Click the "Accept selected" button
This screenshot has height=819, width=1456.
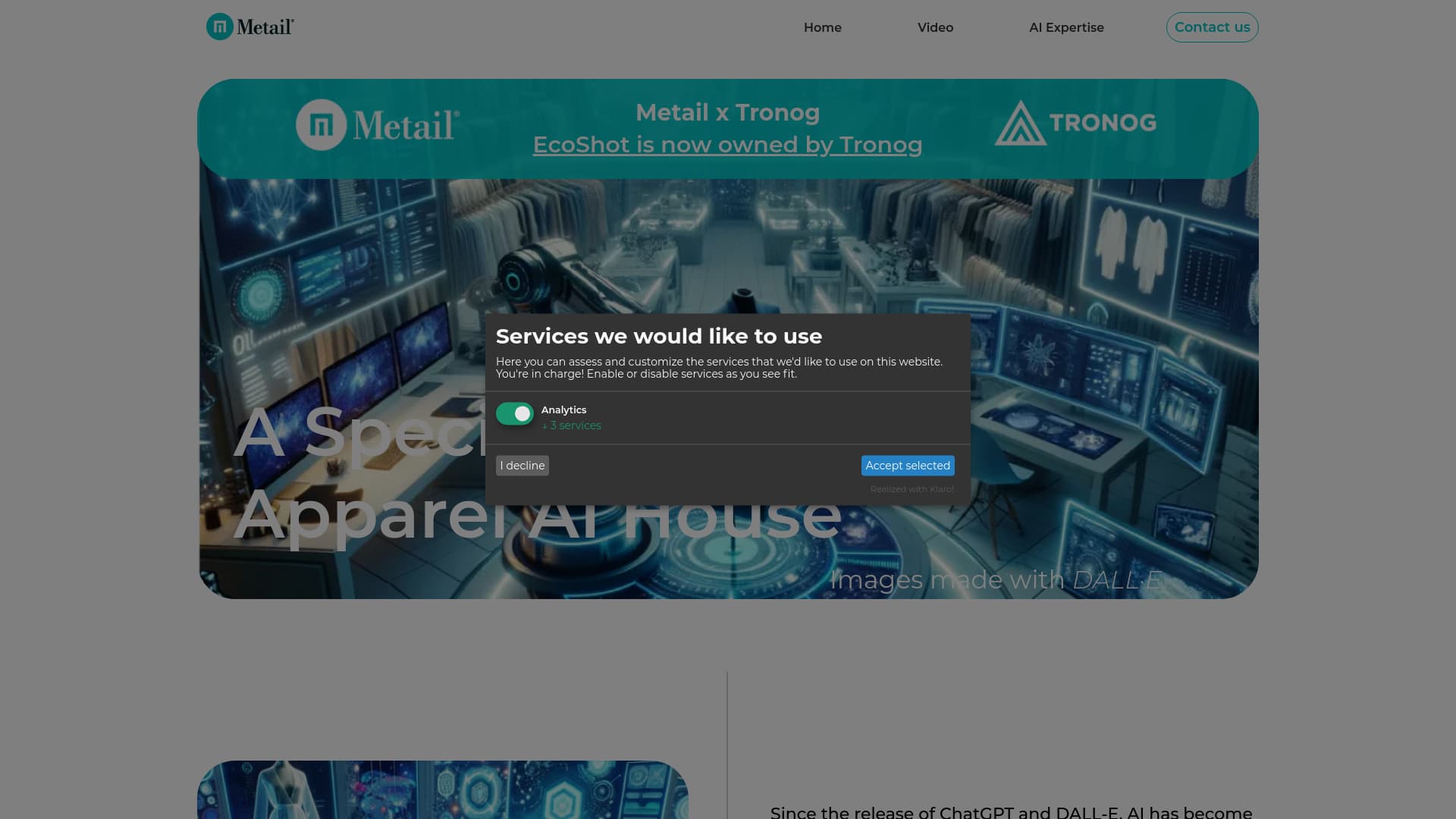[907, 465]
